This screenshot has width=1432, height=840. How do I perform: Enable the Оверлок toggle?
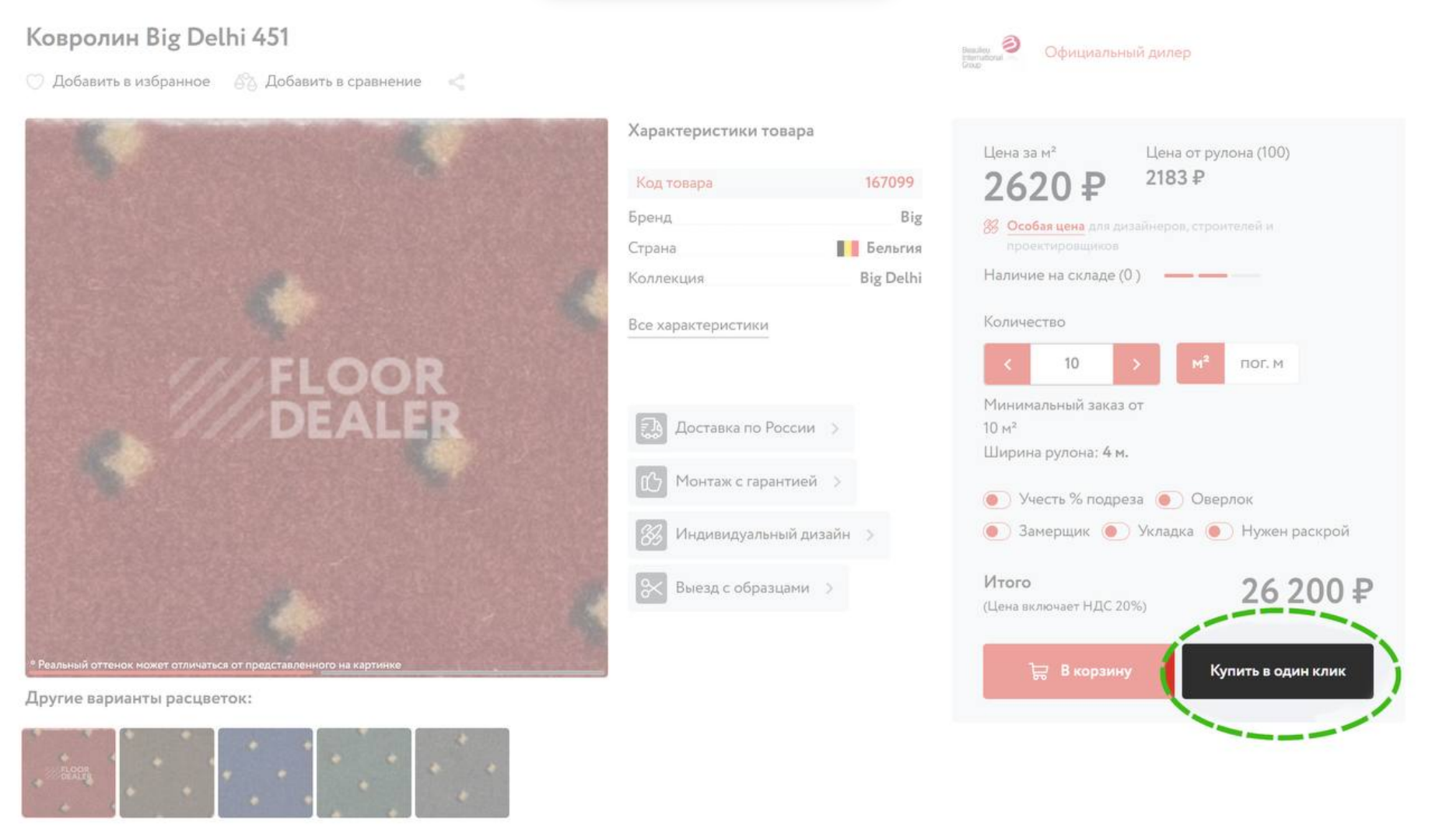coord(1169,499)
